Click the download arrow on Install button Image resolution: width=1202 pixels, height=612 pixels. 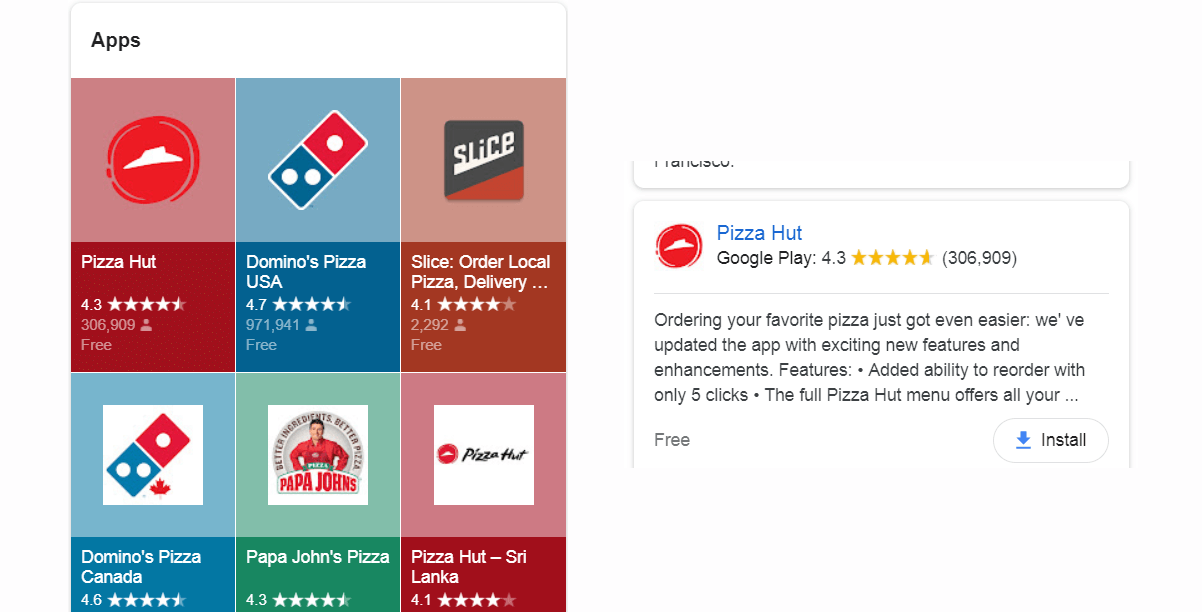pos(1023,440)
